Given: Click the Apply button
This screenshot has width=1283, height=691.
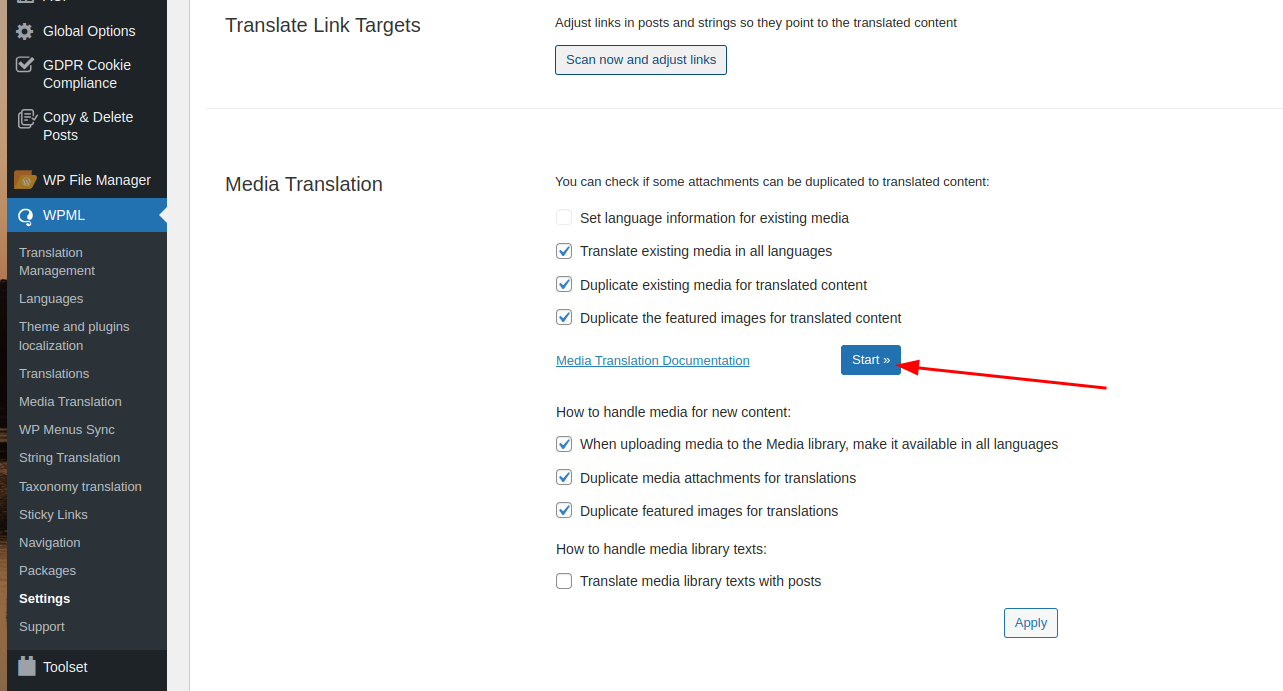Looking at the screenshot, I should coord(1030,623).
